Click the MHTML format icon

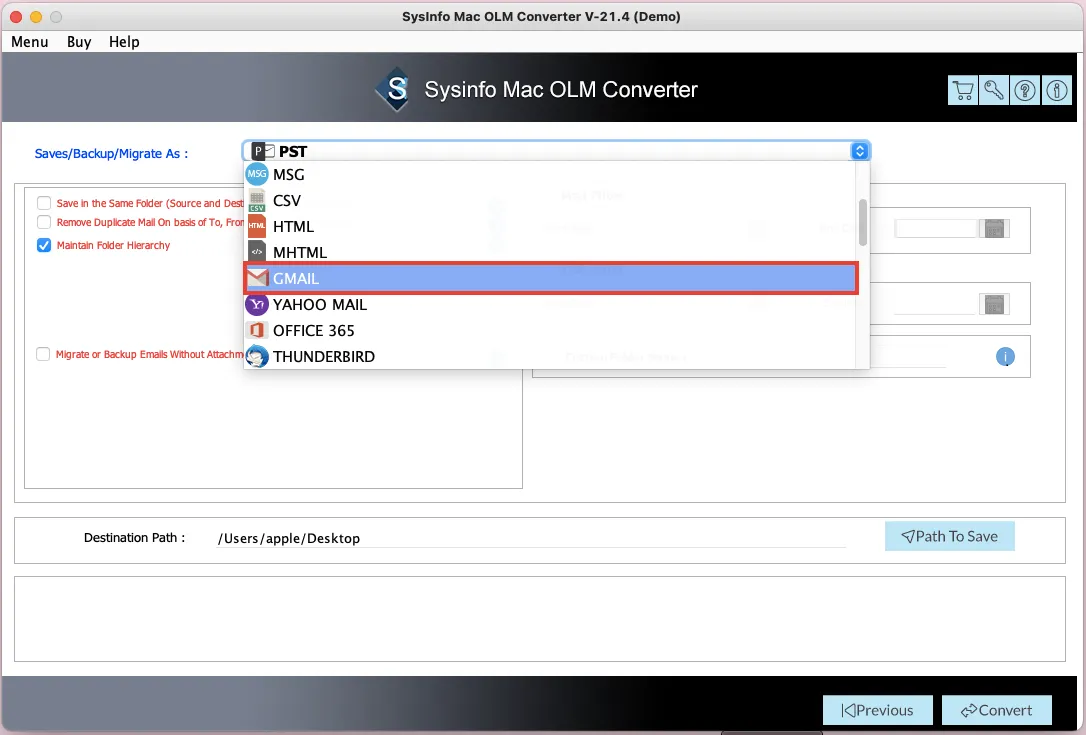pyautogui.click(x=257, y=252)
